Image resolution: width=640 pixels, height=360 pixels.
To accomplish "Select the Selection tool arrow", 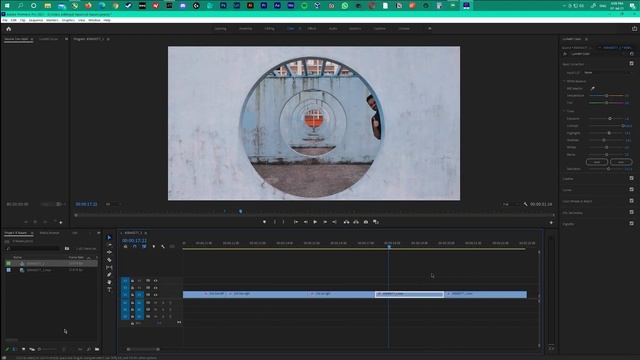I will click(x=109, y=238).
